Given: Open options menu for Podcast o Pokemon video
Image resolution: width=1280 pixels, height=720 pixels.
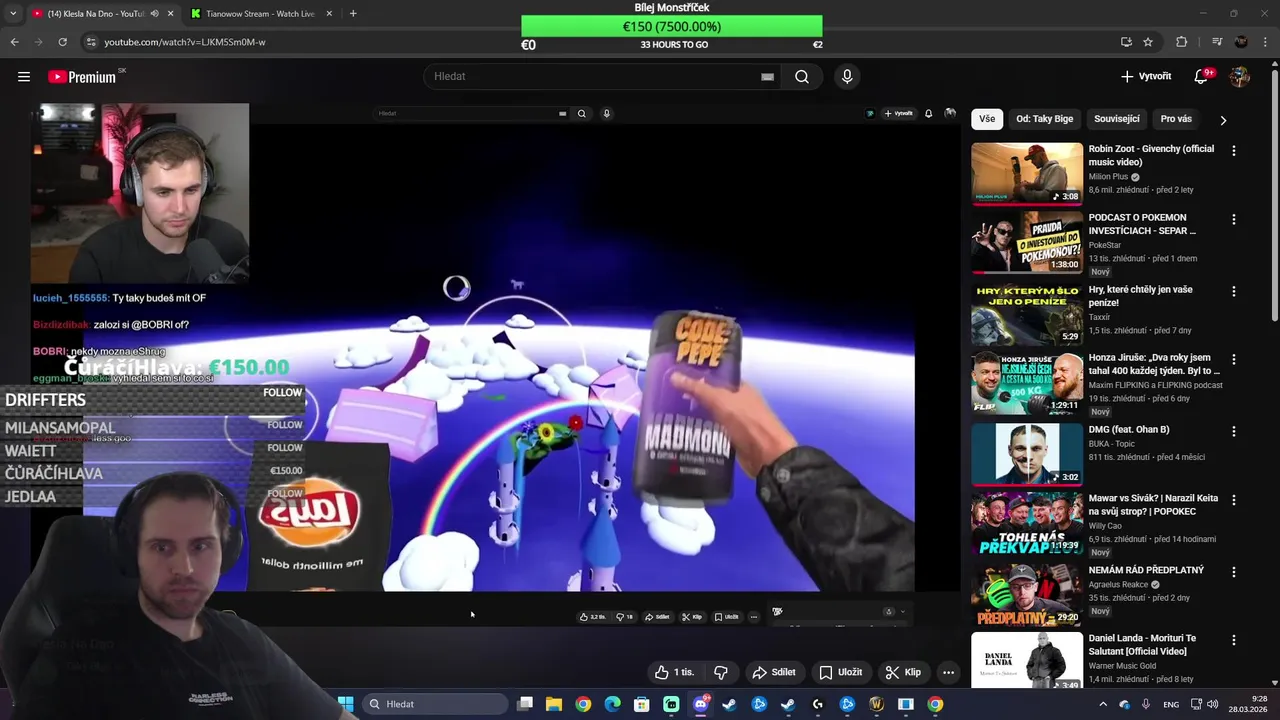Looking at the screenshot, I should [x=1233, y=219].
